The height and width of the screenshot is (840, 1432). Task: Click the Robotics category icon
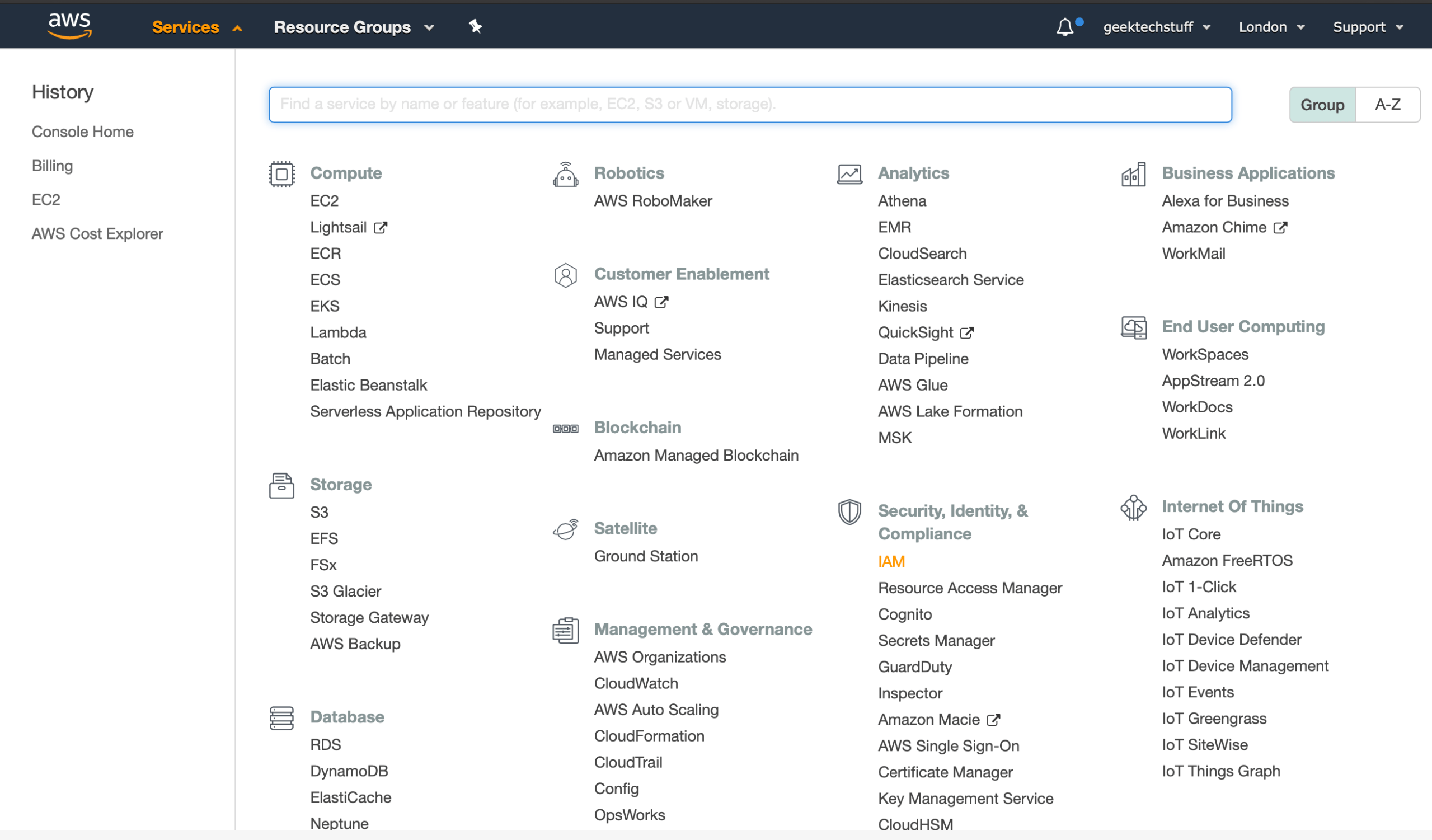[x=565, y=174]
